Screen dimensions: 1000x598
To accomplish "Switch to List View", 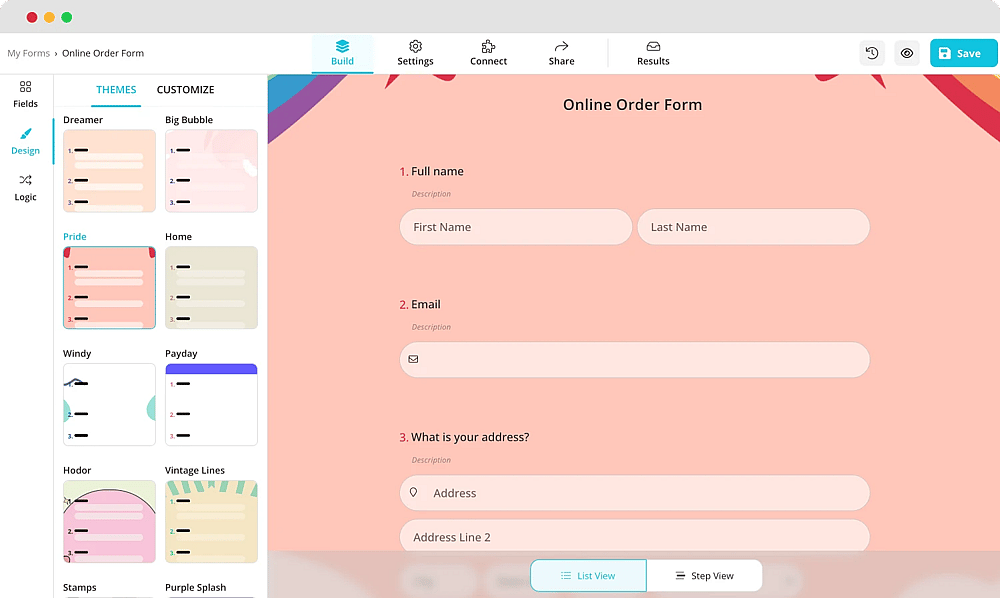I will click(588, 576).
